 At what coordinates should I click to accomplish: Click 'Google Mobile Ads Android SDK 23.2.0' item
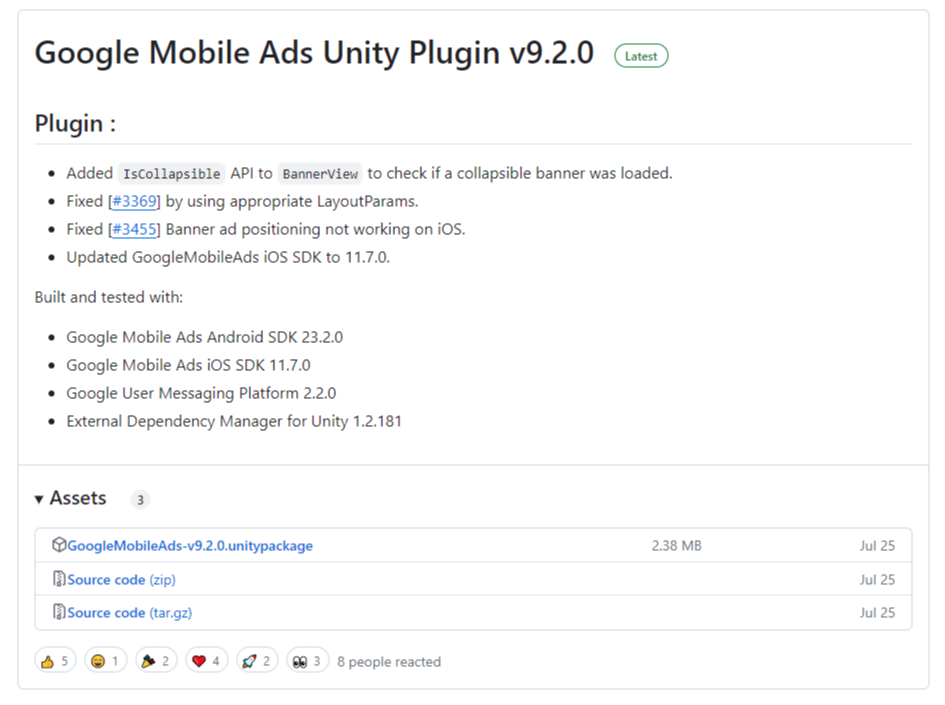(x=204, y=337)
